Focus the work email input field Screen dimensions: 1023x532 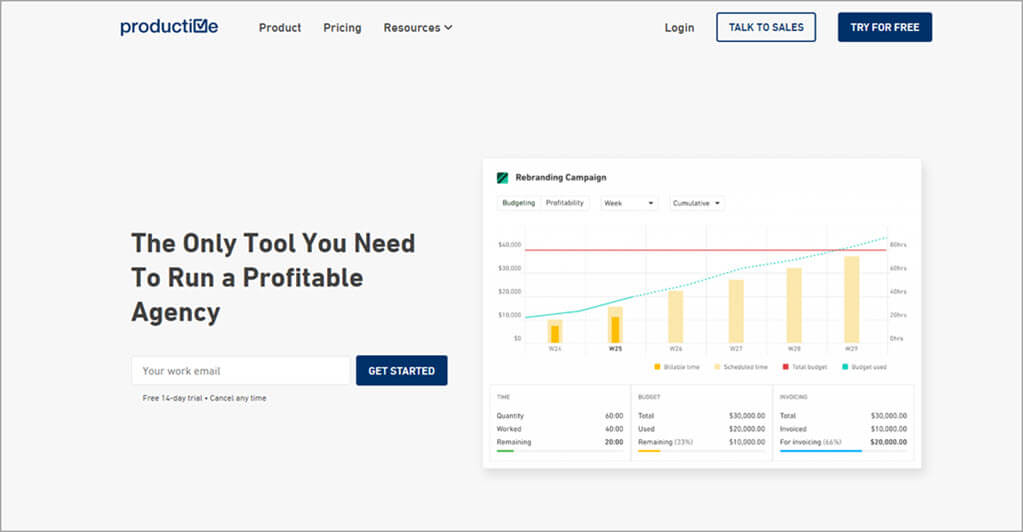point(240,371)
